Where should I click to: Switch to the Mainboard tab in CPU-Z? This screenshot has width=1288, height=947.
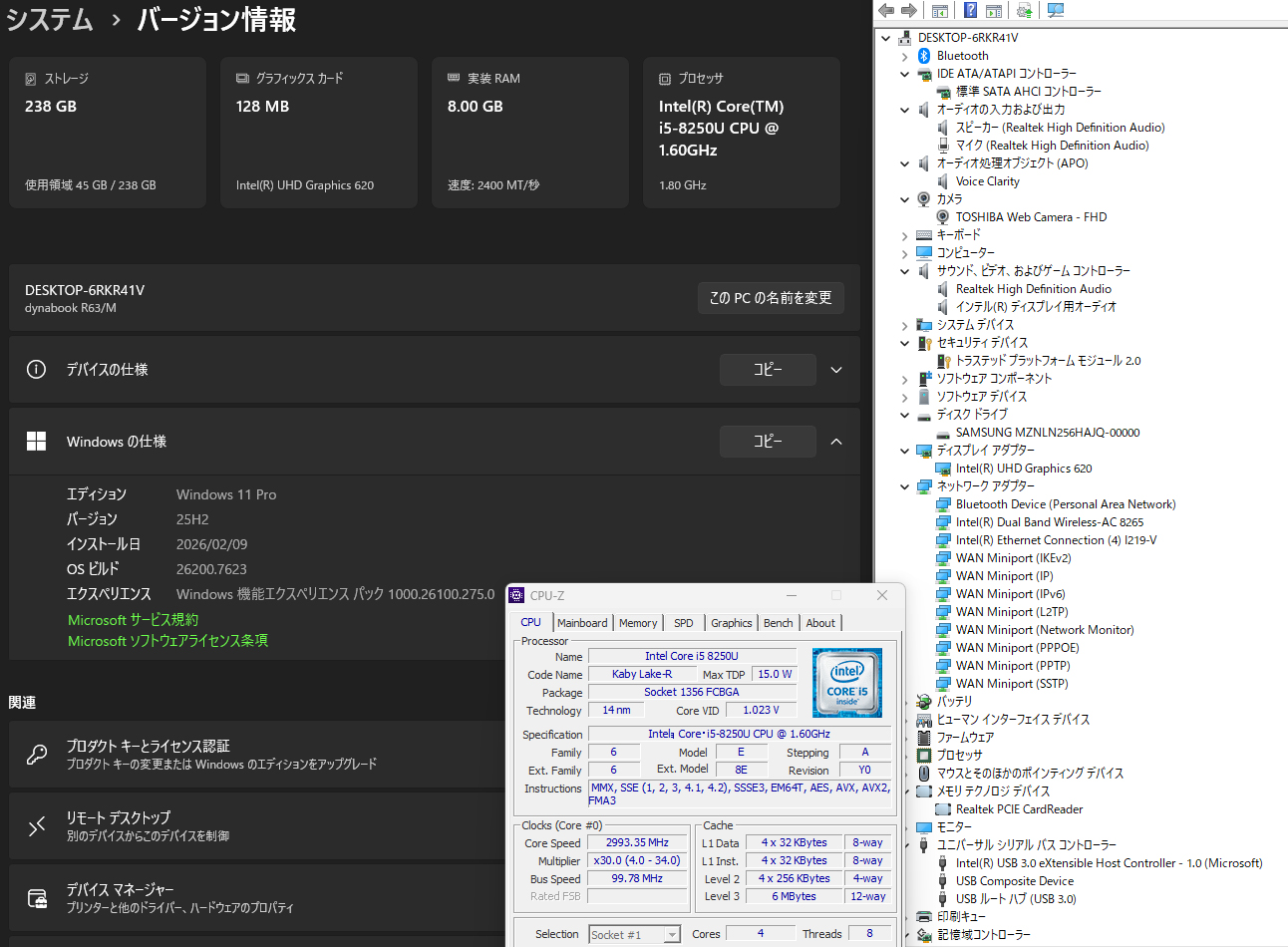tap(582, 623)
